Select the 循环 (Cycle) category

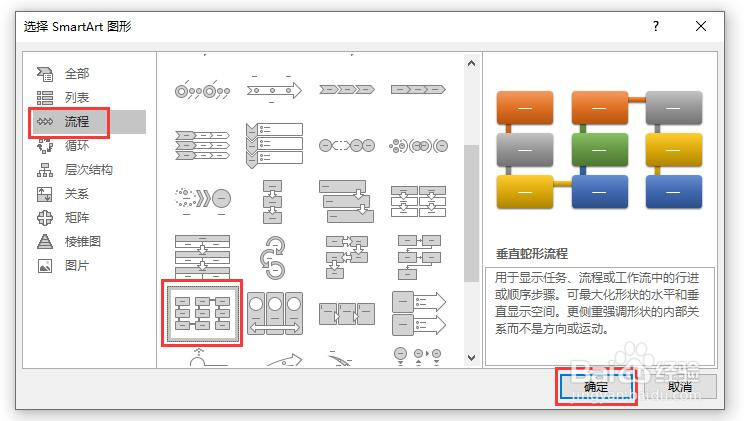[76, 145]
